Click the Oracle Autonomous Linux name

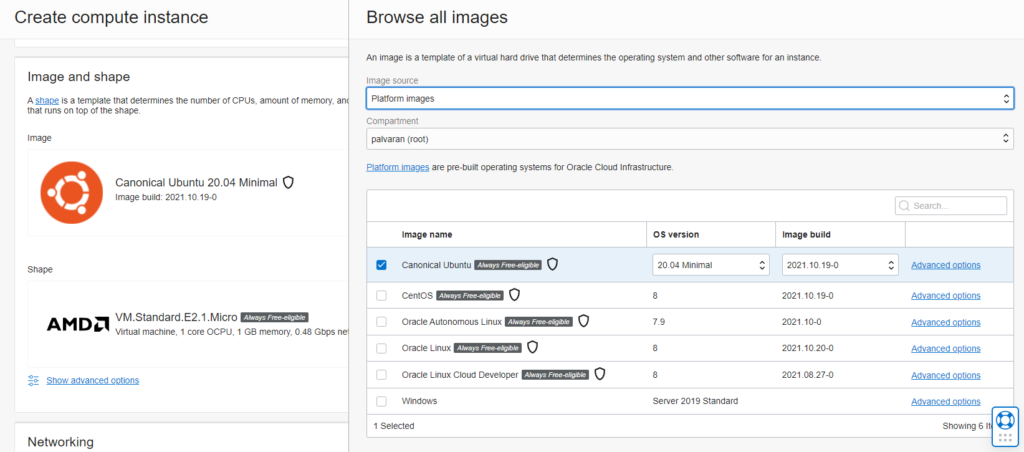point(451,322)
